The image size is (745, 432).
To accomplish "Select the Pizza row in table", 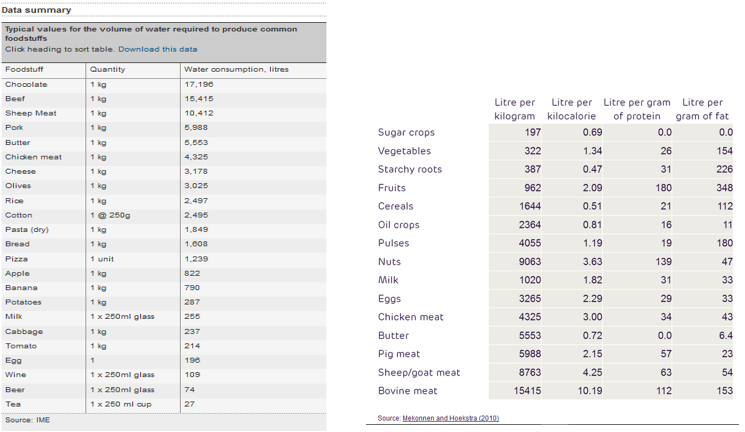I will [17, 259].
